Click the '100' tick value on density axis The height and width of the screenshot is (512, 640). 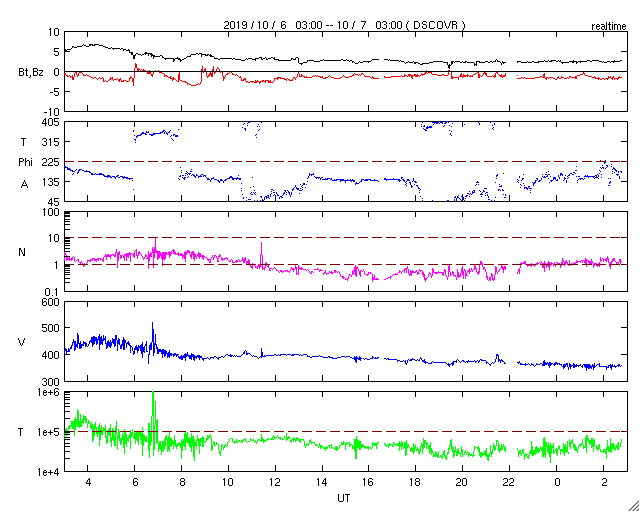coord(51,212)
